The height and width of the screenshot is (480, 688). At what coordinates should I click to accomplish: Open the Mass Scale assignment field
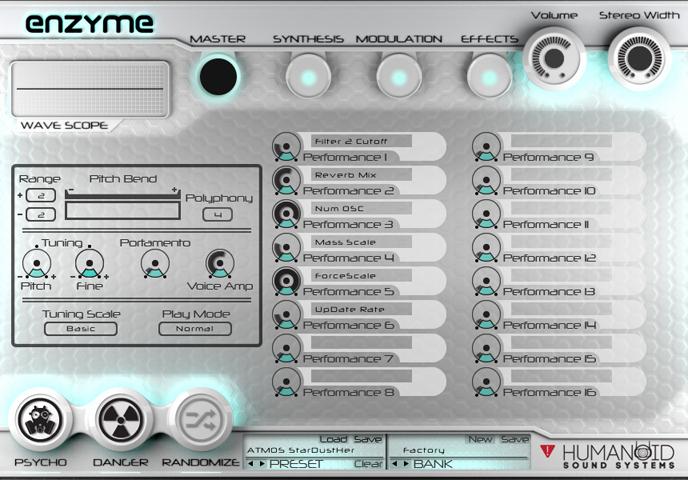coord(361,242)
